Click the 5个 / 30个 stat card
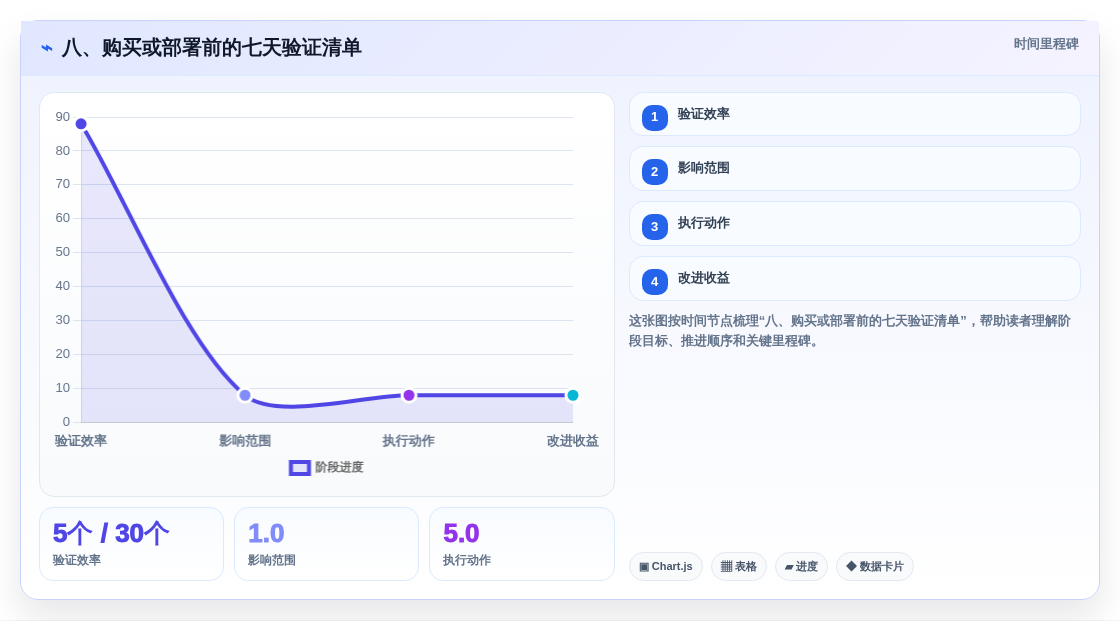This screenshot has width=1120, height=621. (x=131, y=544)
